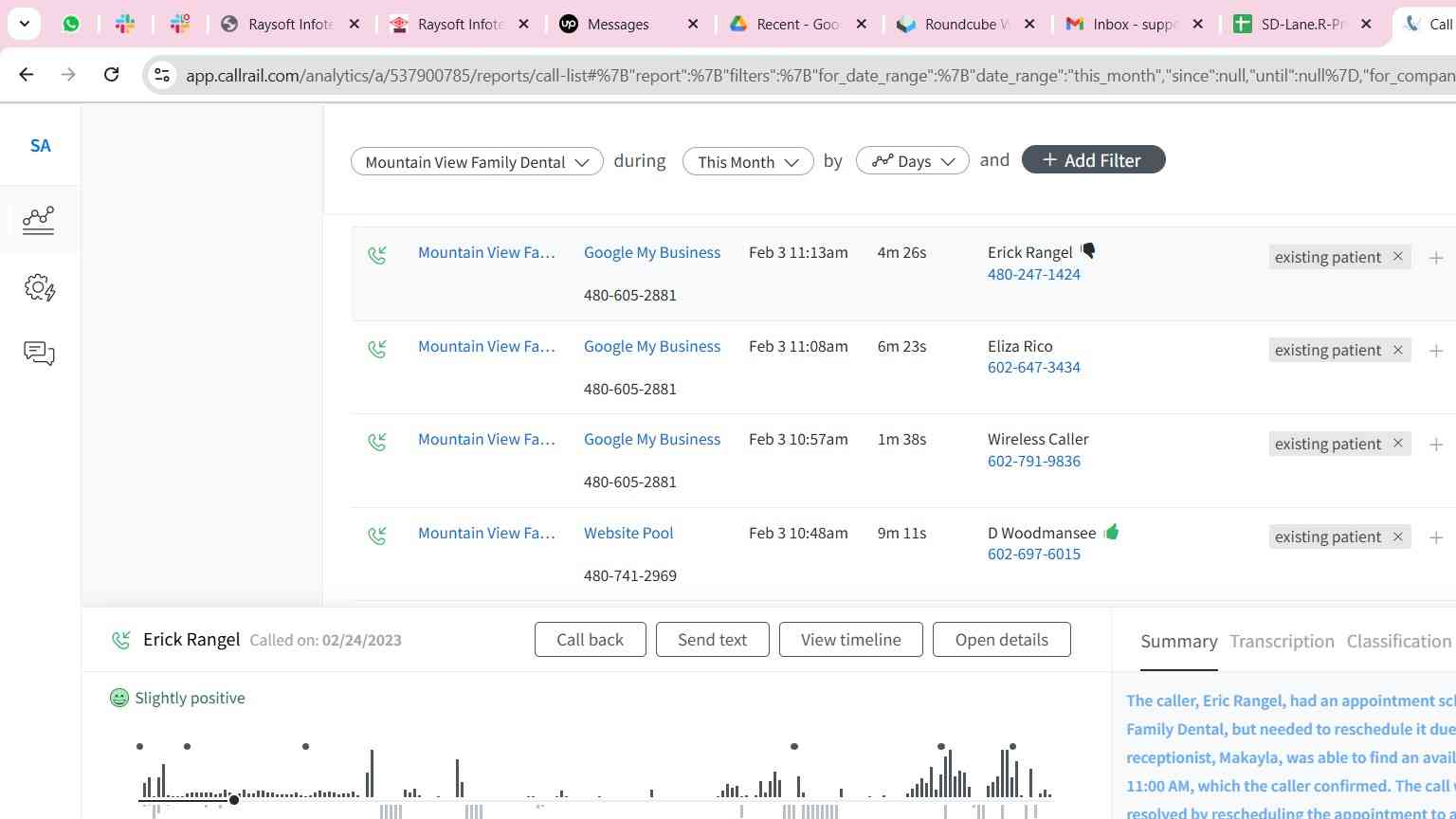Select the Summary tab
Image resolution: width=1456 pixels, height=819 pixels.
1178,642
